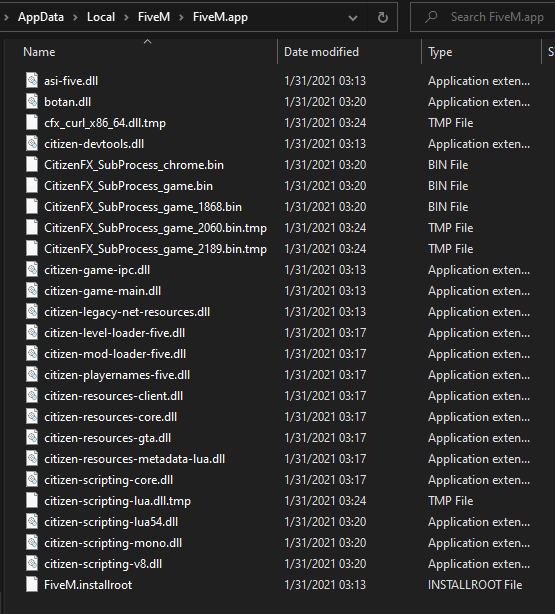555x614 pixels.
Task: Click the citizen-resources-metadata-lua.dll file icon
Action: coord(32,459)
